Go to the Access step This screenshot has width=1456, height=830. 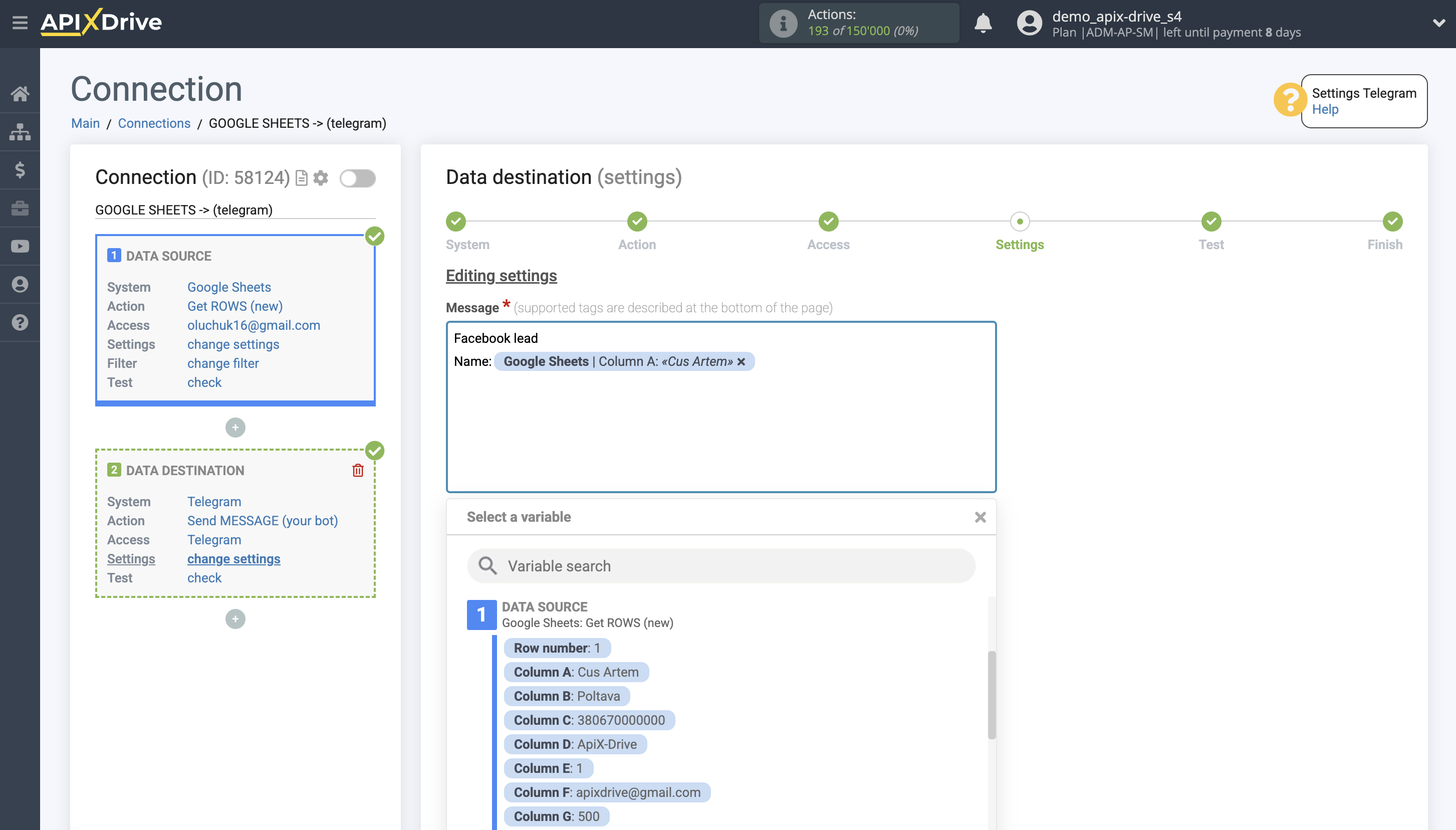click(828, 222)
